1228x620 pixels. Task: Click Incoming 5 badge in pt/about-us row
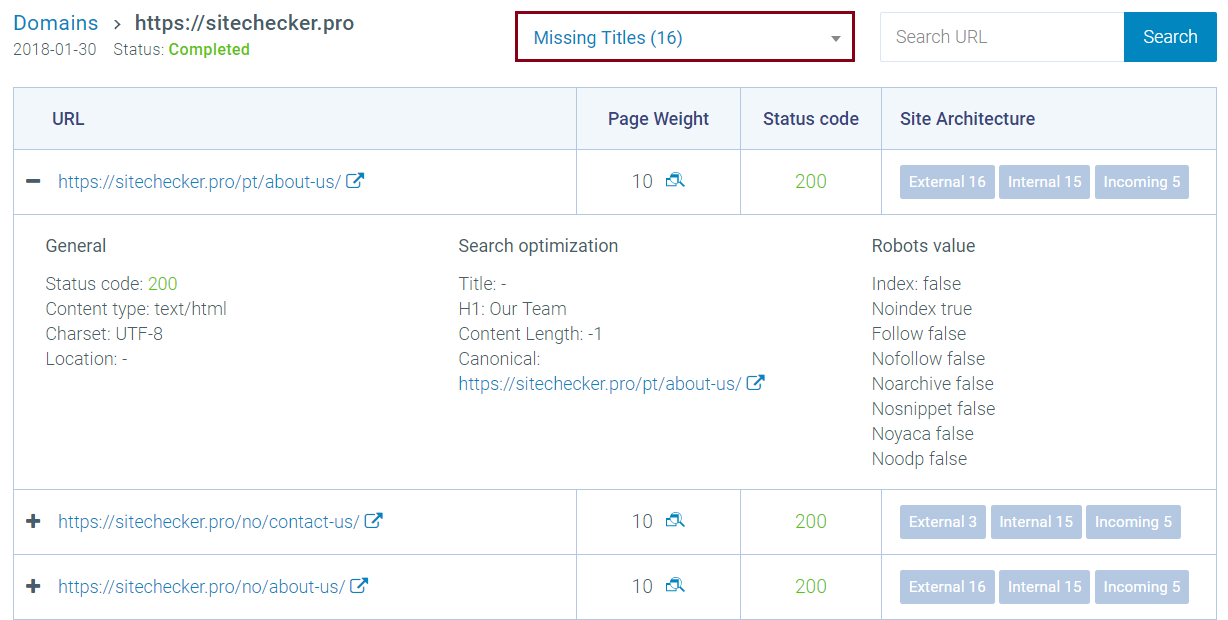pyautogui.click(x=1141, y=182)
